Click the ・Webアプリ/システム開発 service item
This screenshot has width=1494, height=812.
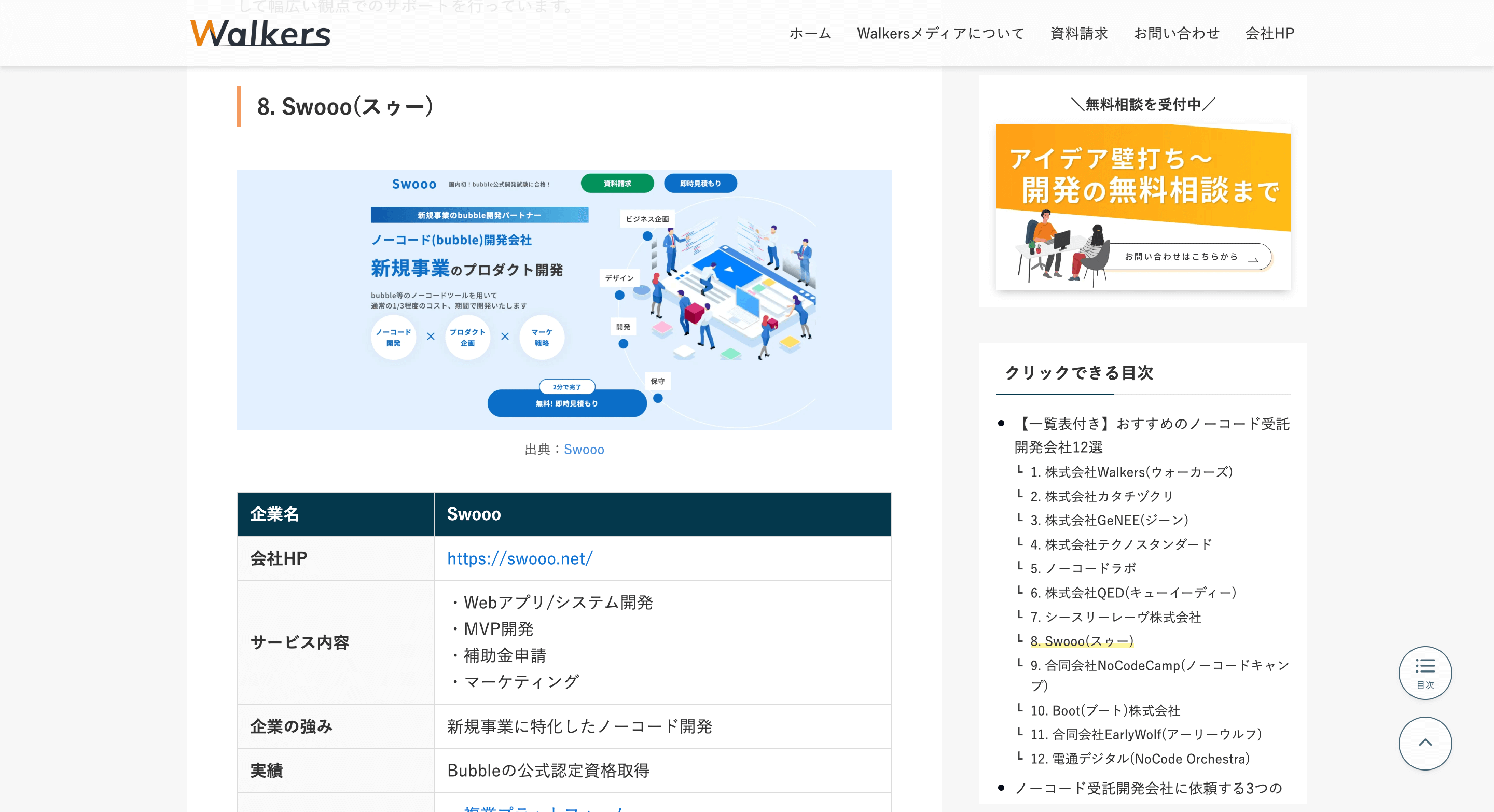pyautogui.click(x=550, y=603)
